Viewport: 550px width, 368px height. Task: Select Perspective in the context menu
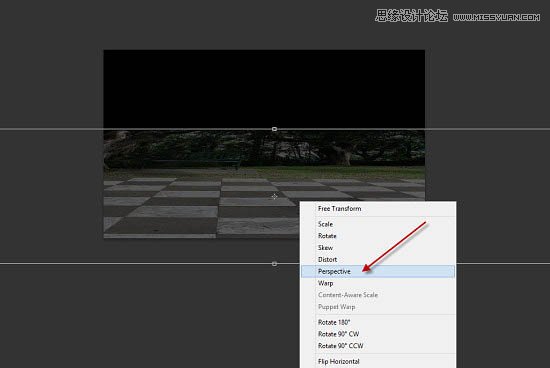tap(378, 272)
